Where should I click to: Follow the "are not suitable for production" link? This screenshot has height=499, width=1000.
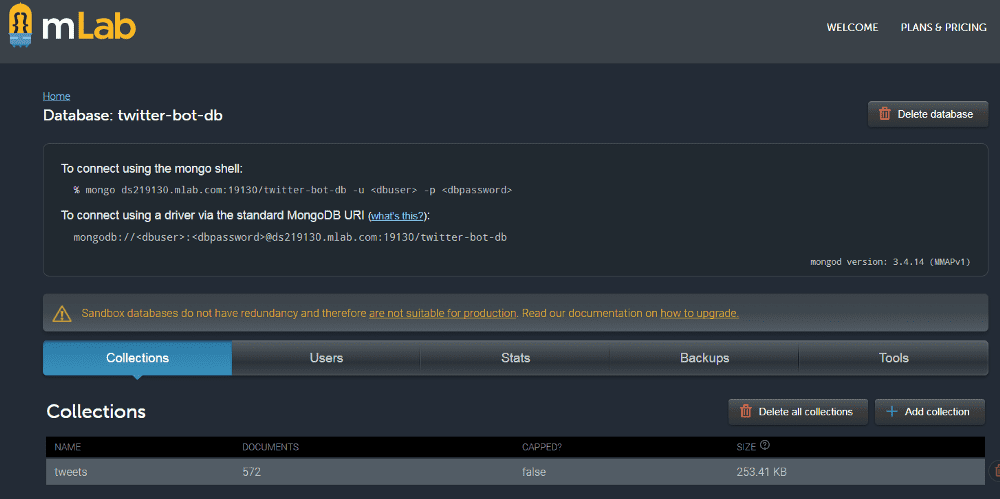(x=442, y=313)
